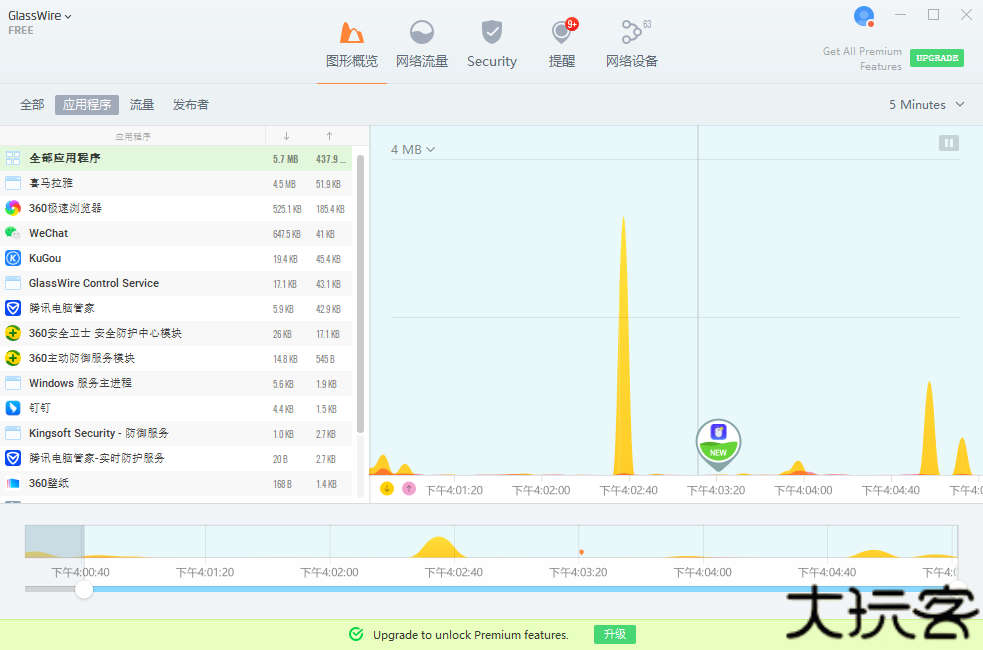Select the 流量 filter
This screenshot has width=983, height=650.
pyautogui.click(x=142, y=105)
